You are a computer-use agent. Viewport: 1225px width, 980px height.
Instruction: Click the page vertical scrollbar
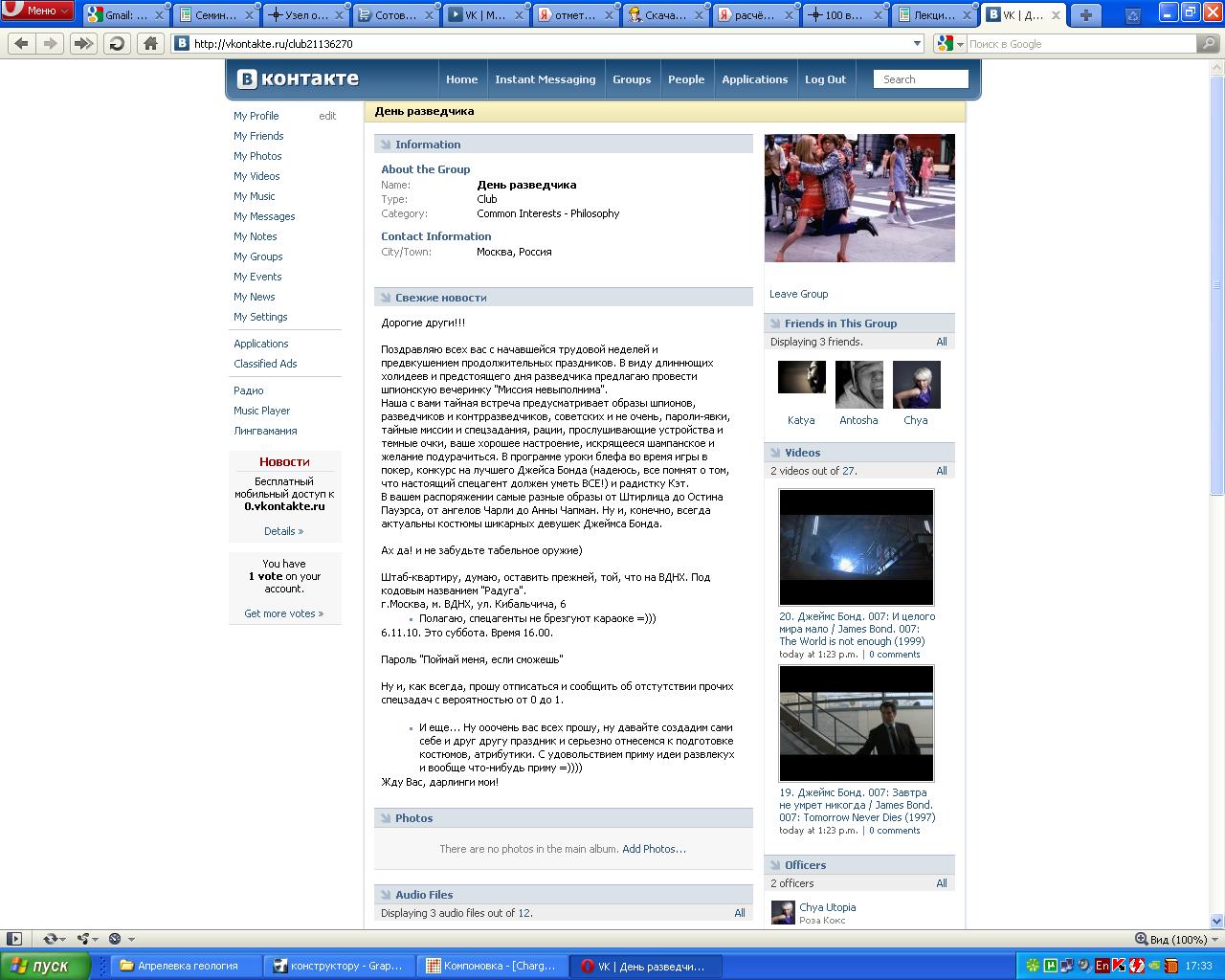click(1217, 493)
